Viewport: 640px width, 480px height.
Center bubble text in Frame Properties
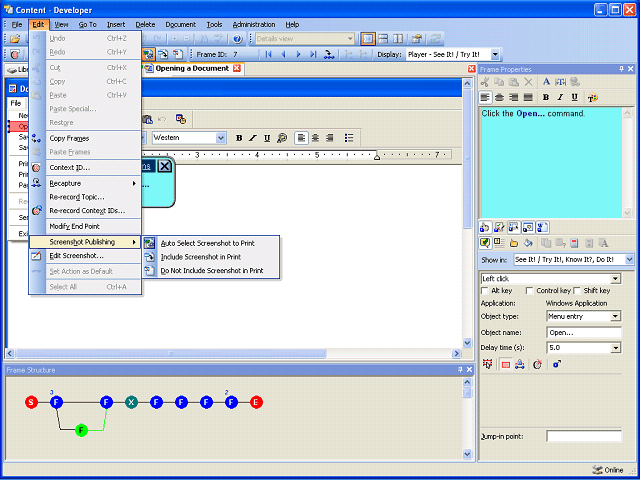click(x=499, y=97)
